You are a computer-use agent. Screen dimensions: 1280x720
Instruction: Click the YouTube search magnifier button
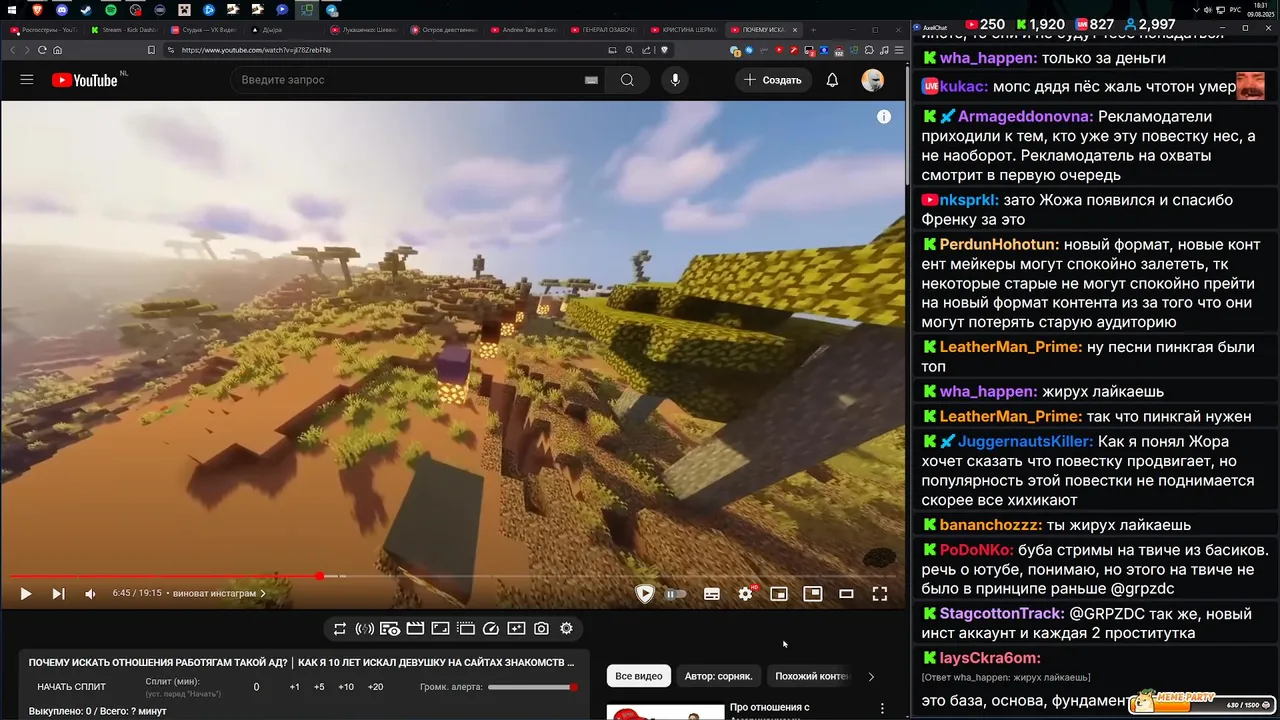(627, 80)
